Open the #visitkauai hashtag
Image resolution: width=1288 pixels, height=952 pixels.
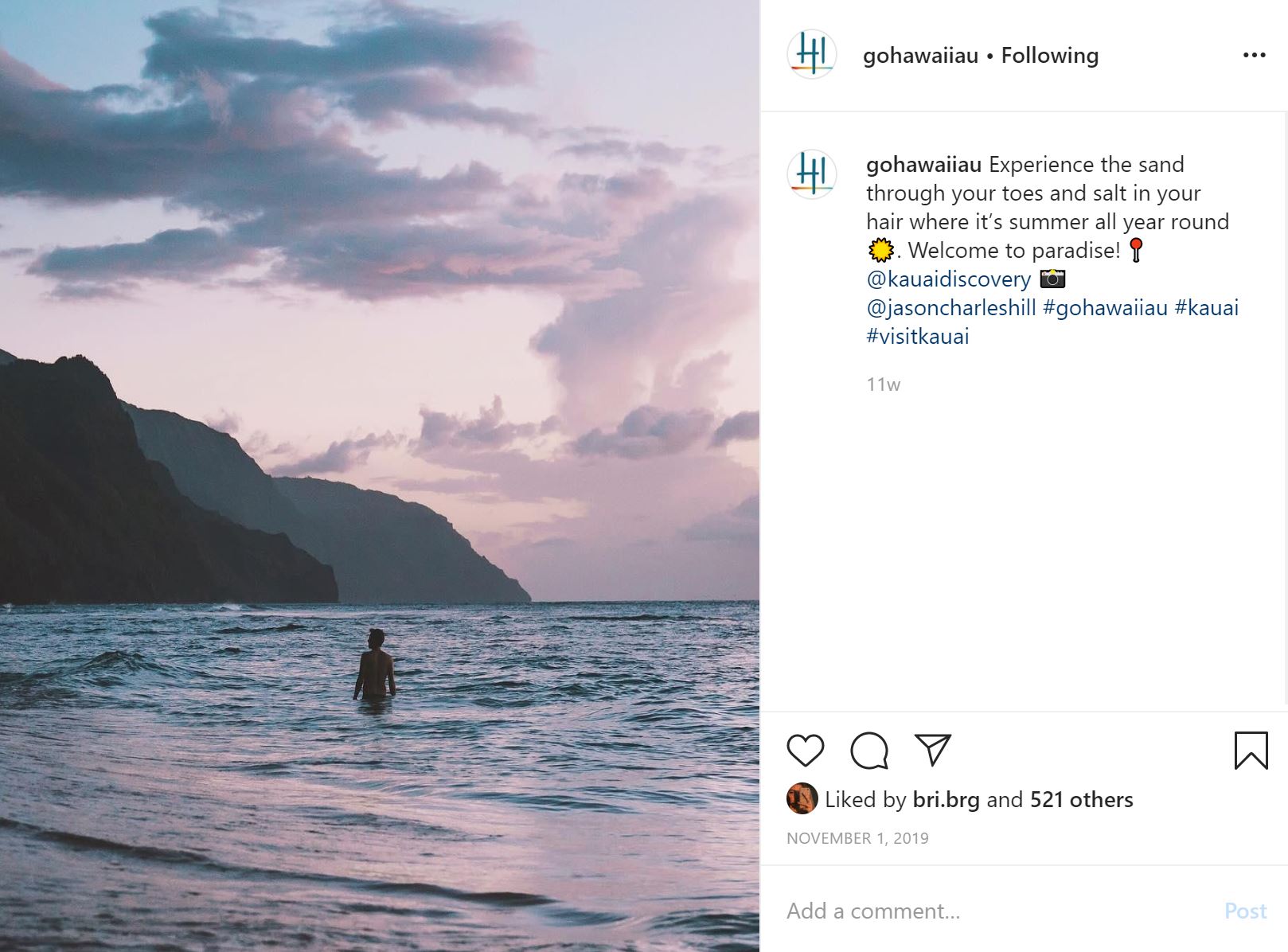tap(917, 336)
